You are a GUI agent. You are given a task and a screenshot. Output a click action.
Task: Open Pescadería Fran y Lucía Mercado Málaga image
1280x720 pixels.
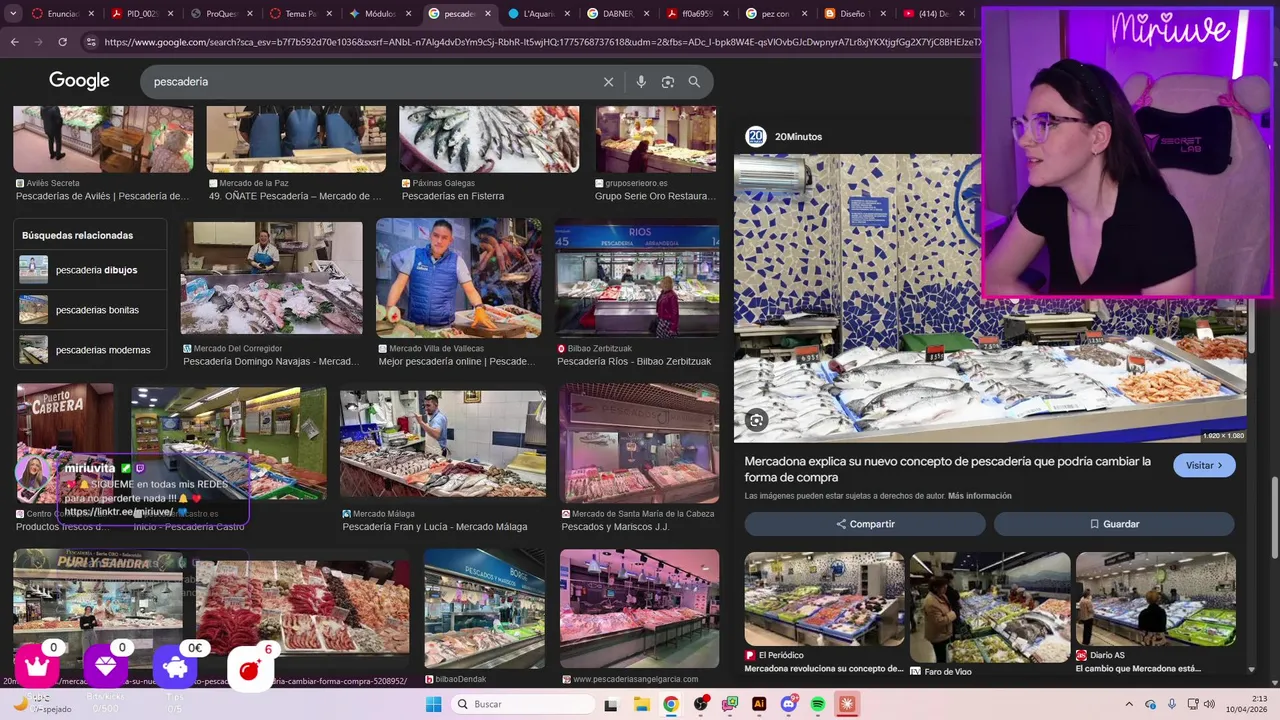click(443, 444)
